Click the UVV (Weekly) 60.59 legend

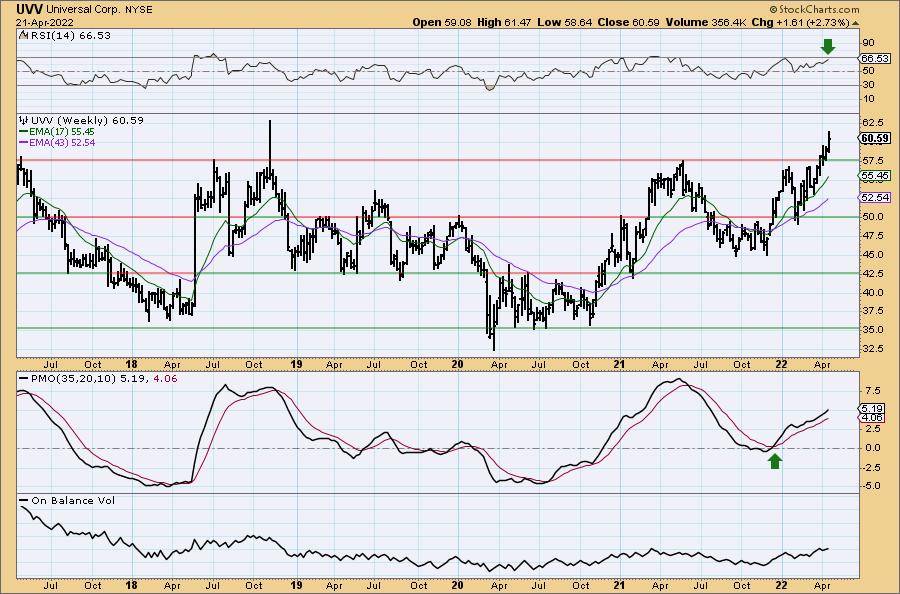(87, 121)
